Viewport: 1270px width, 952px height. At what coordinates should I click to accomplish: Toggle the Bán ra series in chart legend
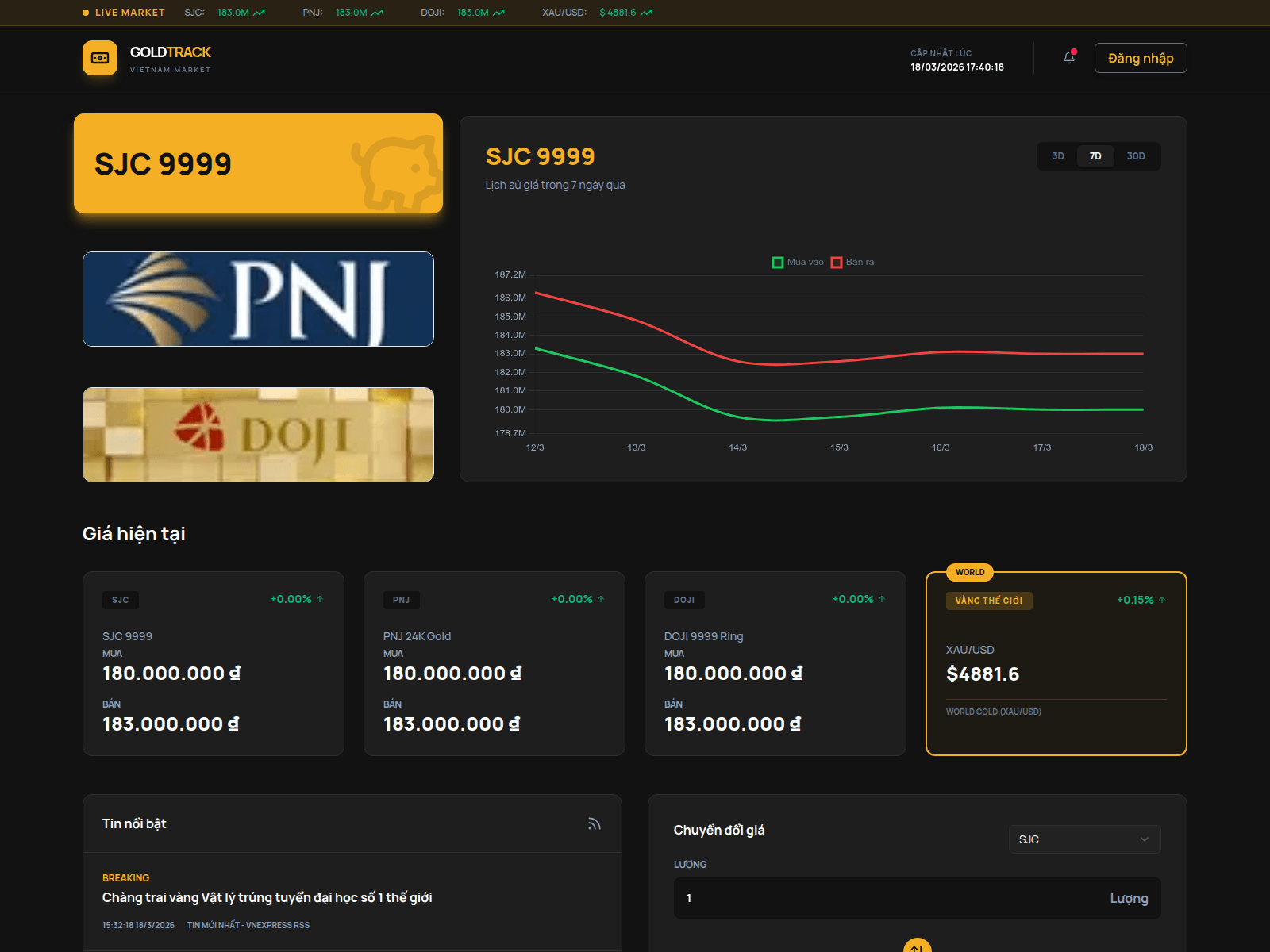click(x=852, y=262)
